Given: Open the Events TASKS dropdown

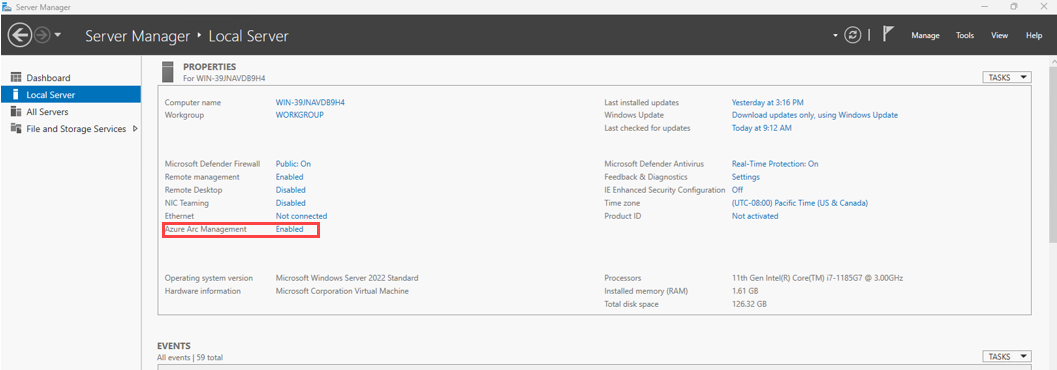Looking at the screenshot, I should tap(1007, 356).
